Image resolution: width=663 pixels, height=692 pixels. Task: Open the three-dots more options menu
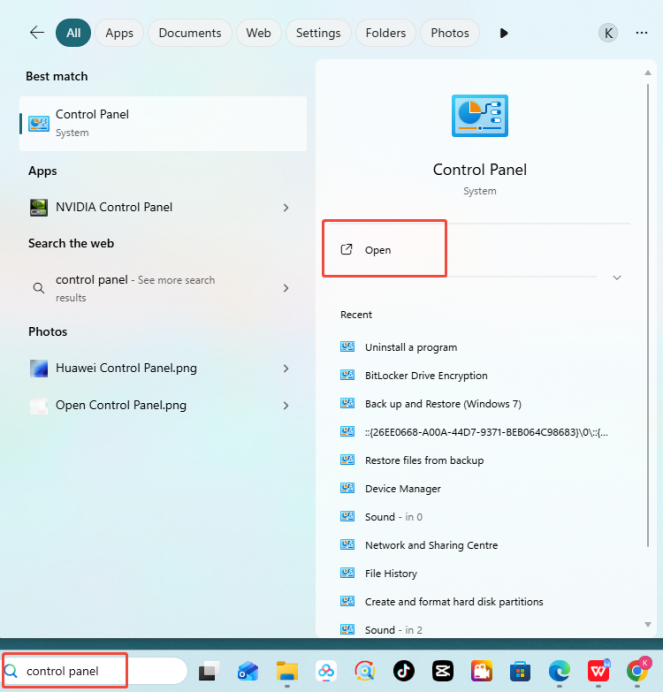641,33
